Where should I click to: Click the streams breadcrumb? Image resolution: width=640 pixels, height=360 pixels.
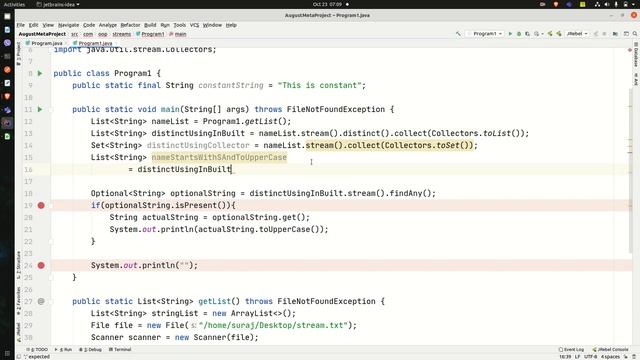click(x=122, y=34)
